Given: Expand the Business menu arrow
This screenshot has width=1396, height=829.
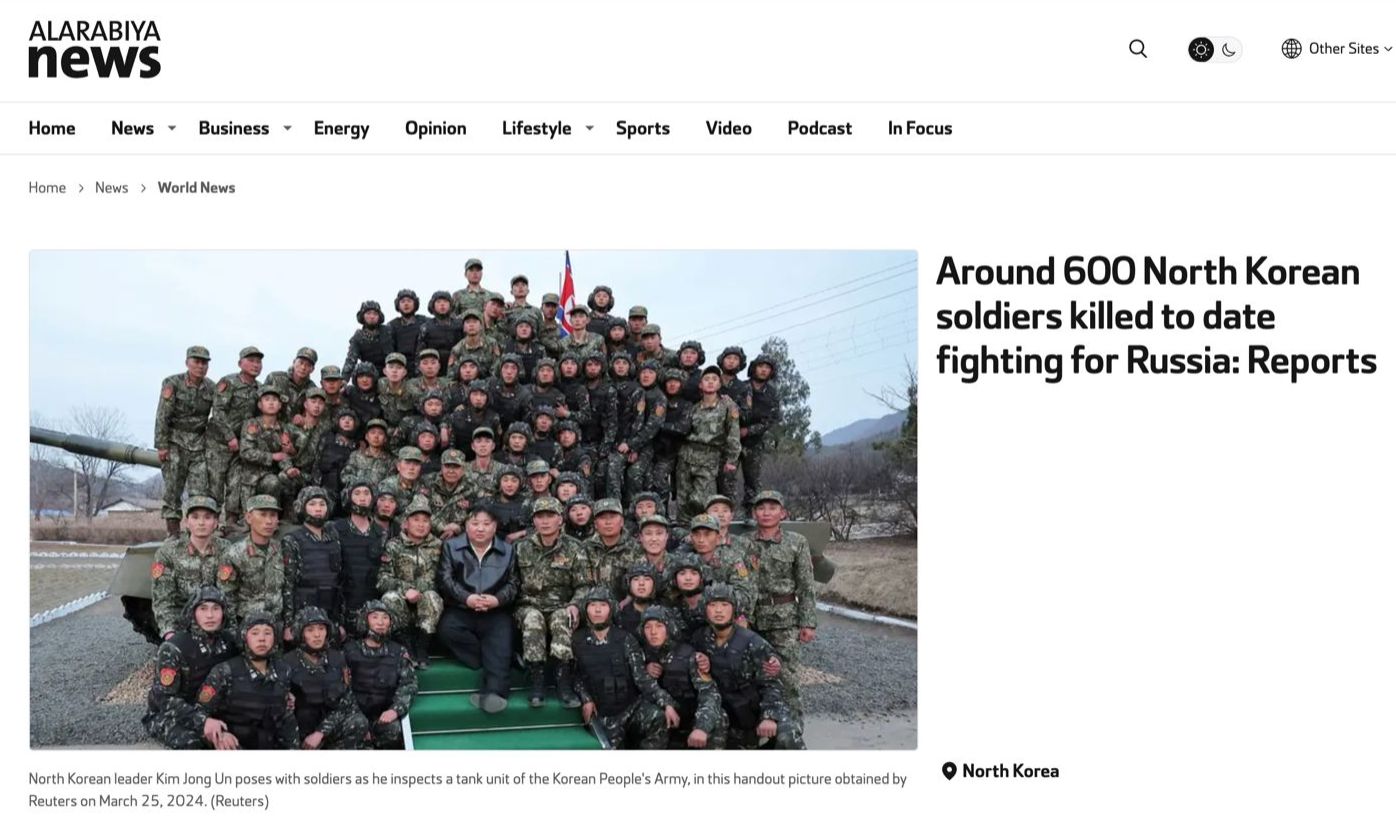Looking at the screenshot, I should 287,128.
